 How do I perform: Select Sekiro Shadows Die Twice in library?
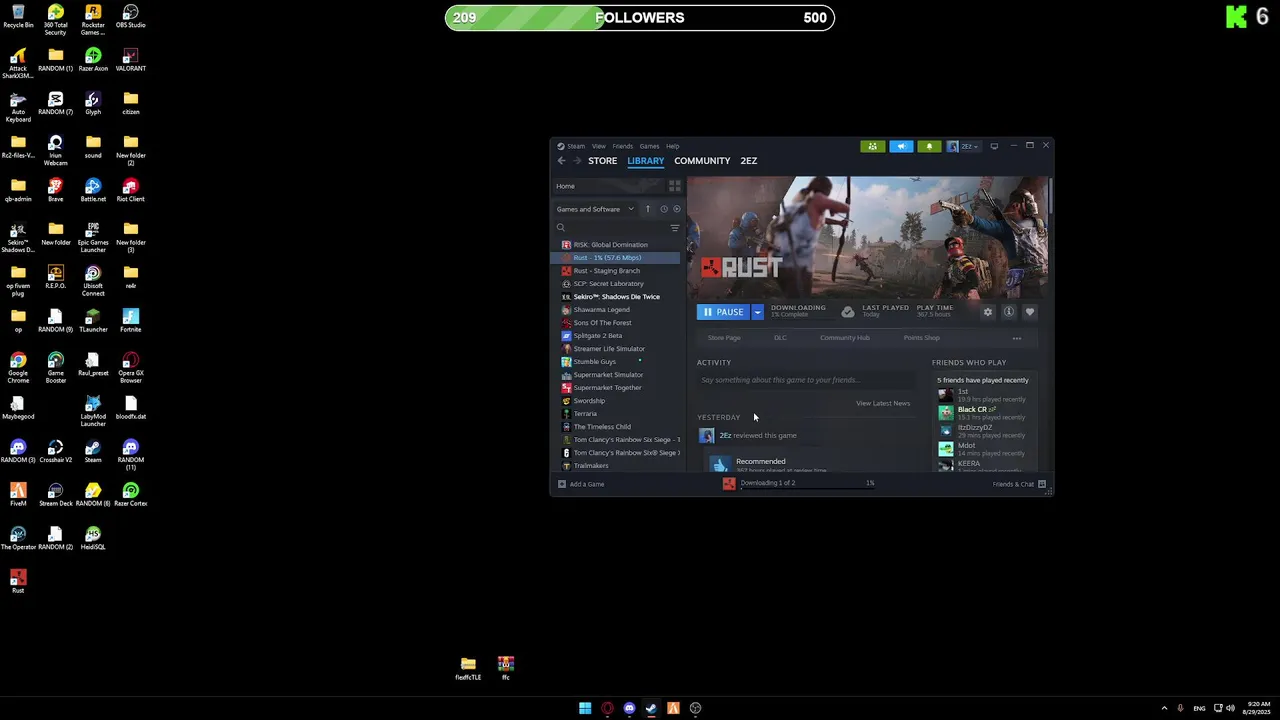[616, 297]
